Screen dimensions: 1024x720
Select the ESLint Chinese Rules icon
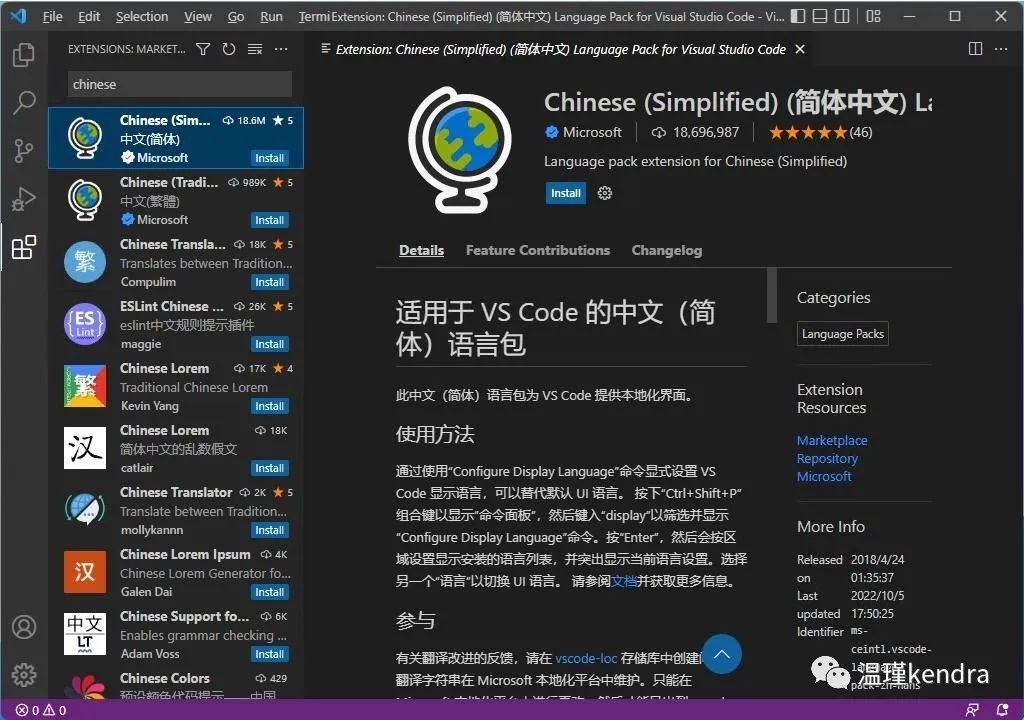click(85, 324)
